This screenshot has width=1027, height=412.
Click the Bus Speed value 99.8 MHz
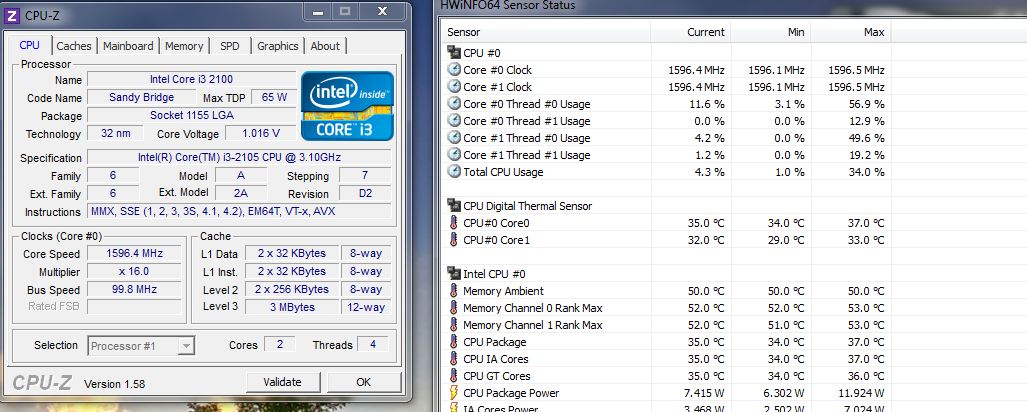click(134, 289)
